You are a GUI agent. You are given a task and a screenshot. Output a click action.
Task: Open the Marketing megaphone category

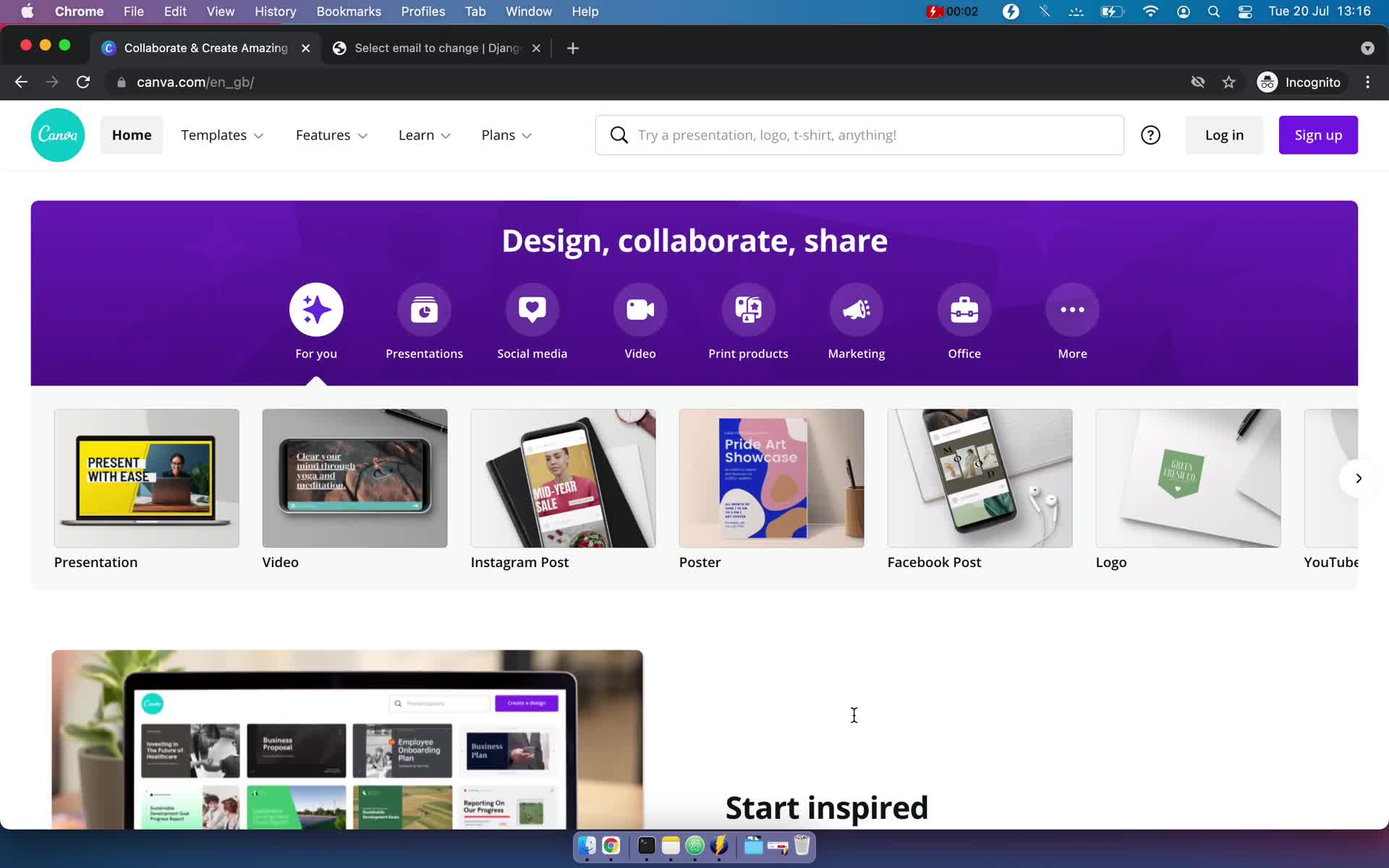point(857,309)
